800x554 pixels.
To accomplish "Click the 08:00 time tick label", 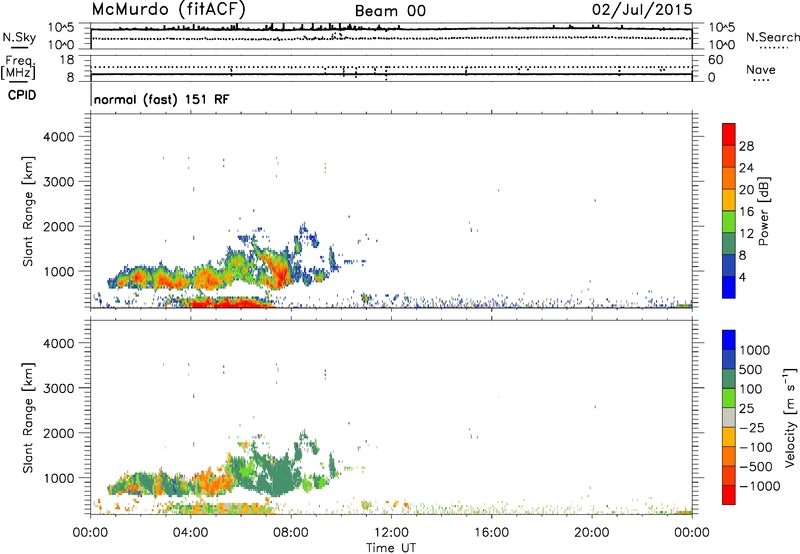I will point(291,533).
